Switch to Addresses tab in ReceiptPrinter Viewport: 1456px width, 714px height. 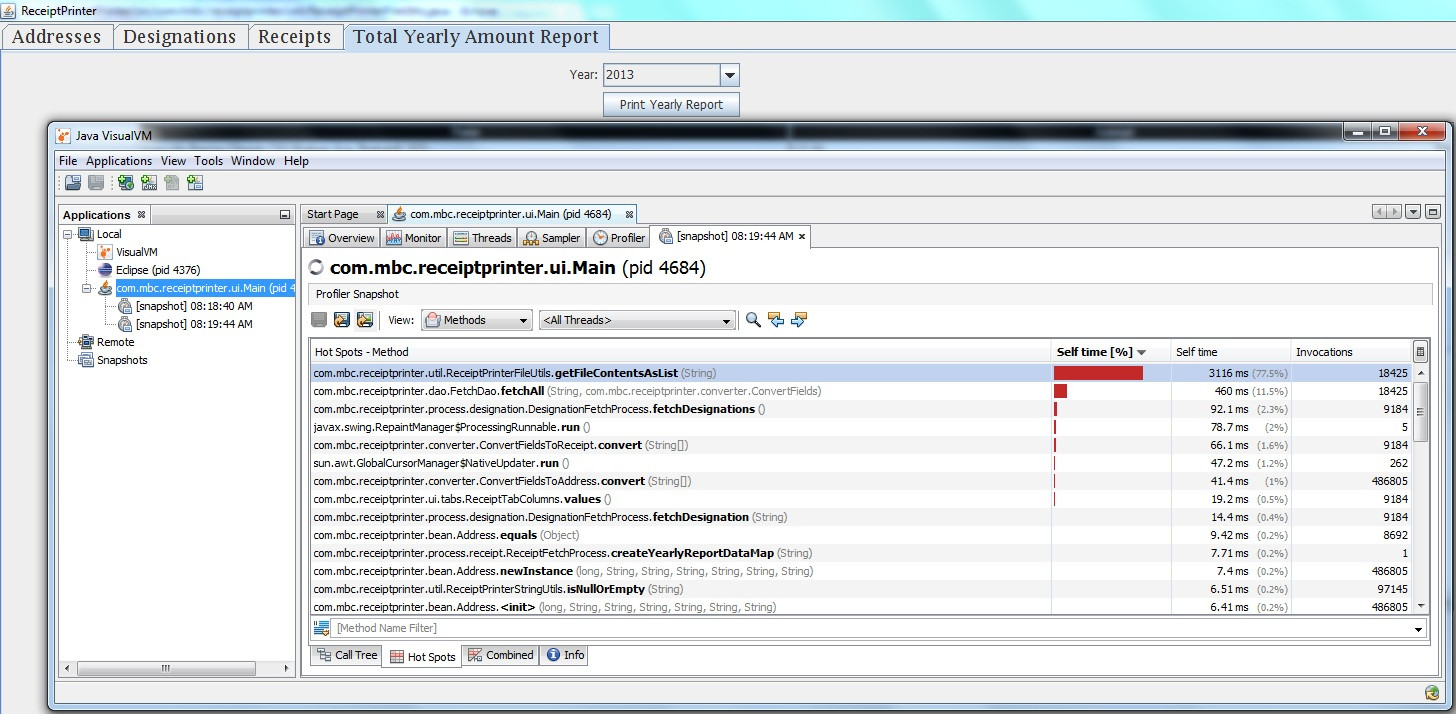coord(57,37)
